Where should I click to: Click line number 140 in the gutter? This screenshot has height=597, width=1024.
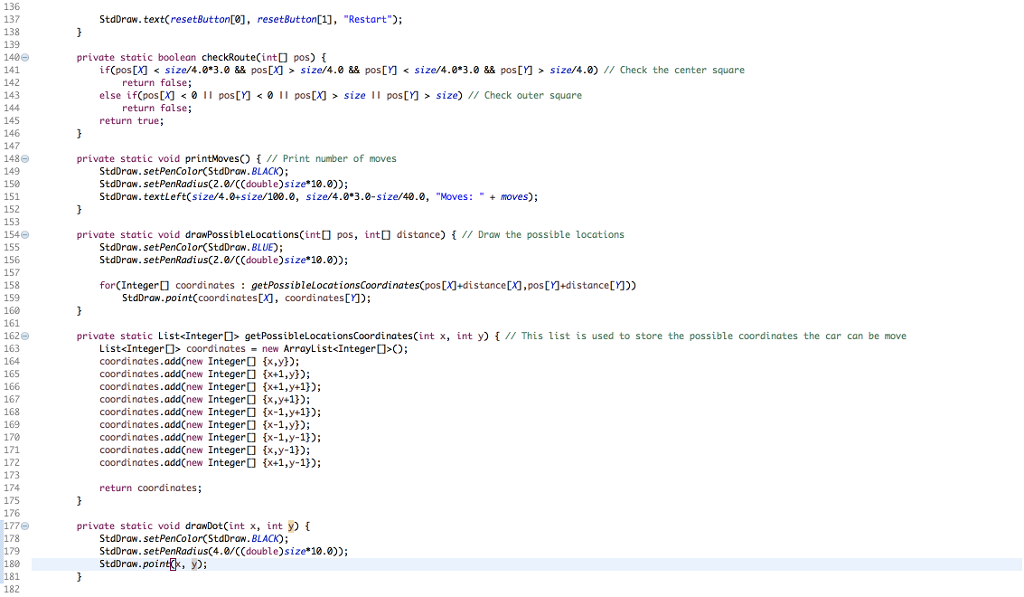pyautogui.click(x=12, y=58)
